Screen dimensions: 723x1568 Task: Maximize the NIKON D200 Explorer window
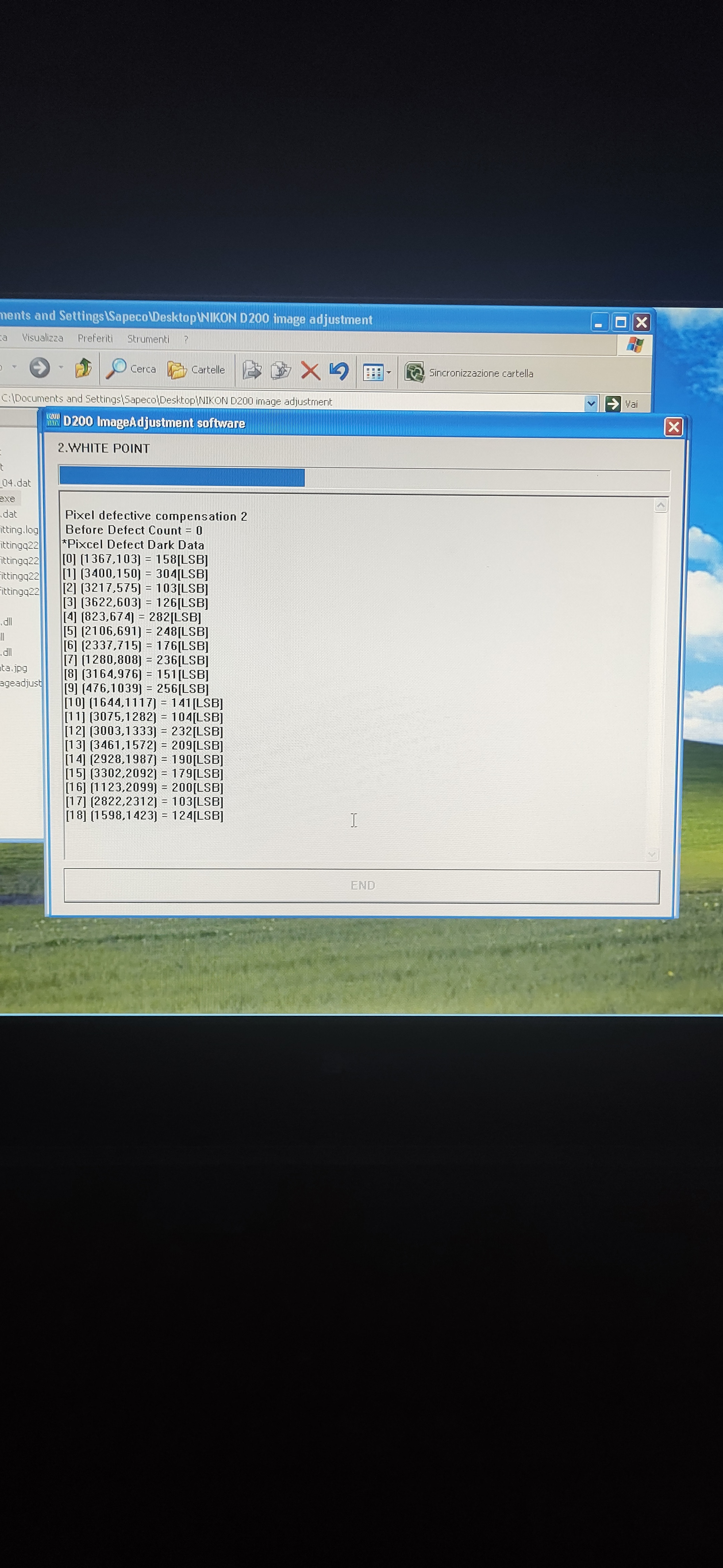[x=620, y=322]
